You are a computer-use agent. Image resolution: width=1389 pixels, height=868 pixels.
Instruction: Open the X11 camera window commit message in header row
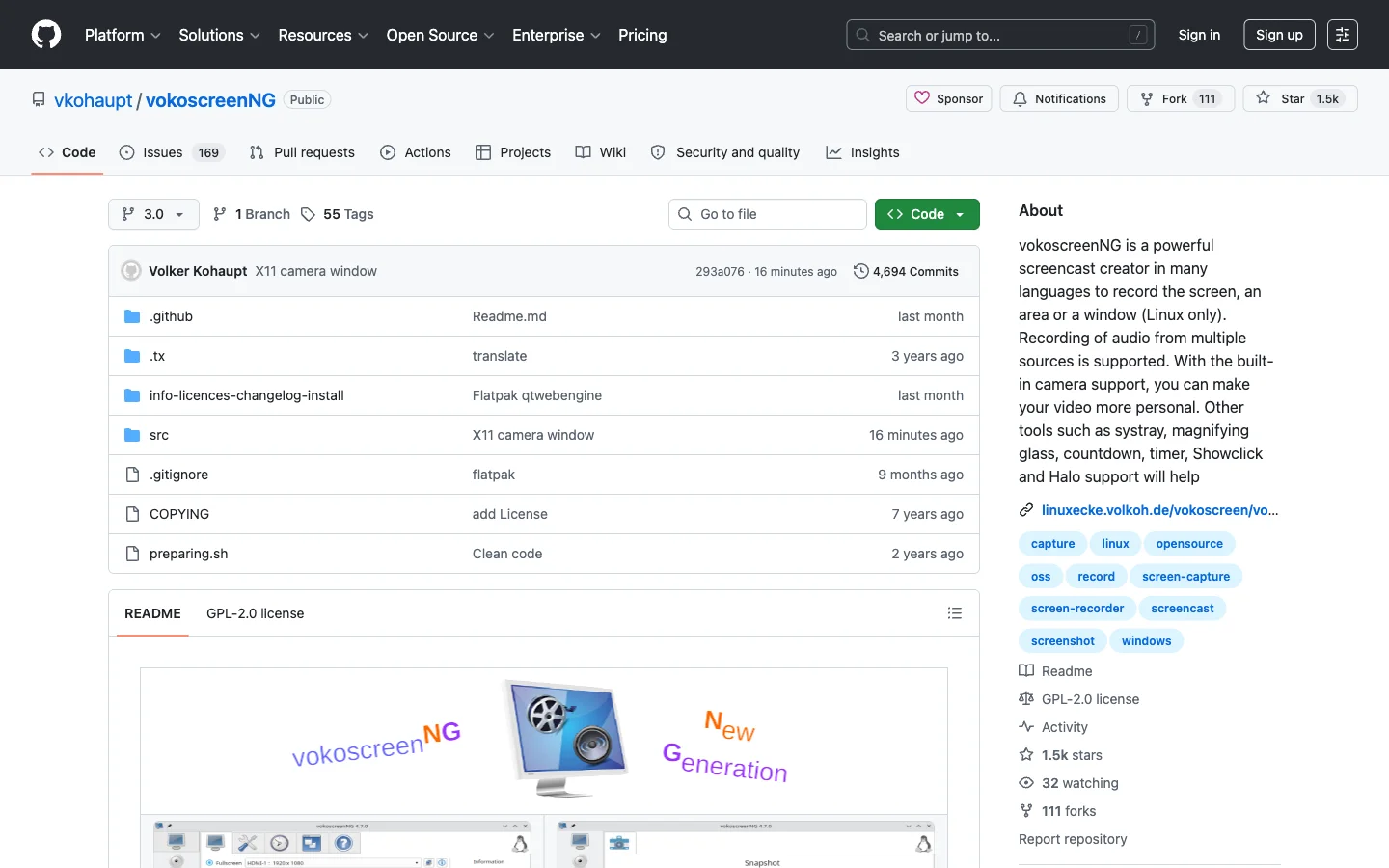[315, 271]
